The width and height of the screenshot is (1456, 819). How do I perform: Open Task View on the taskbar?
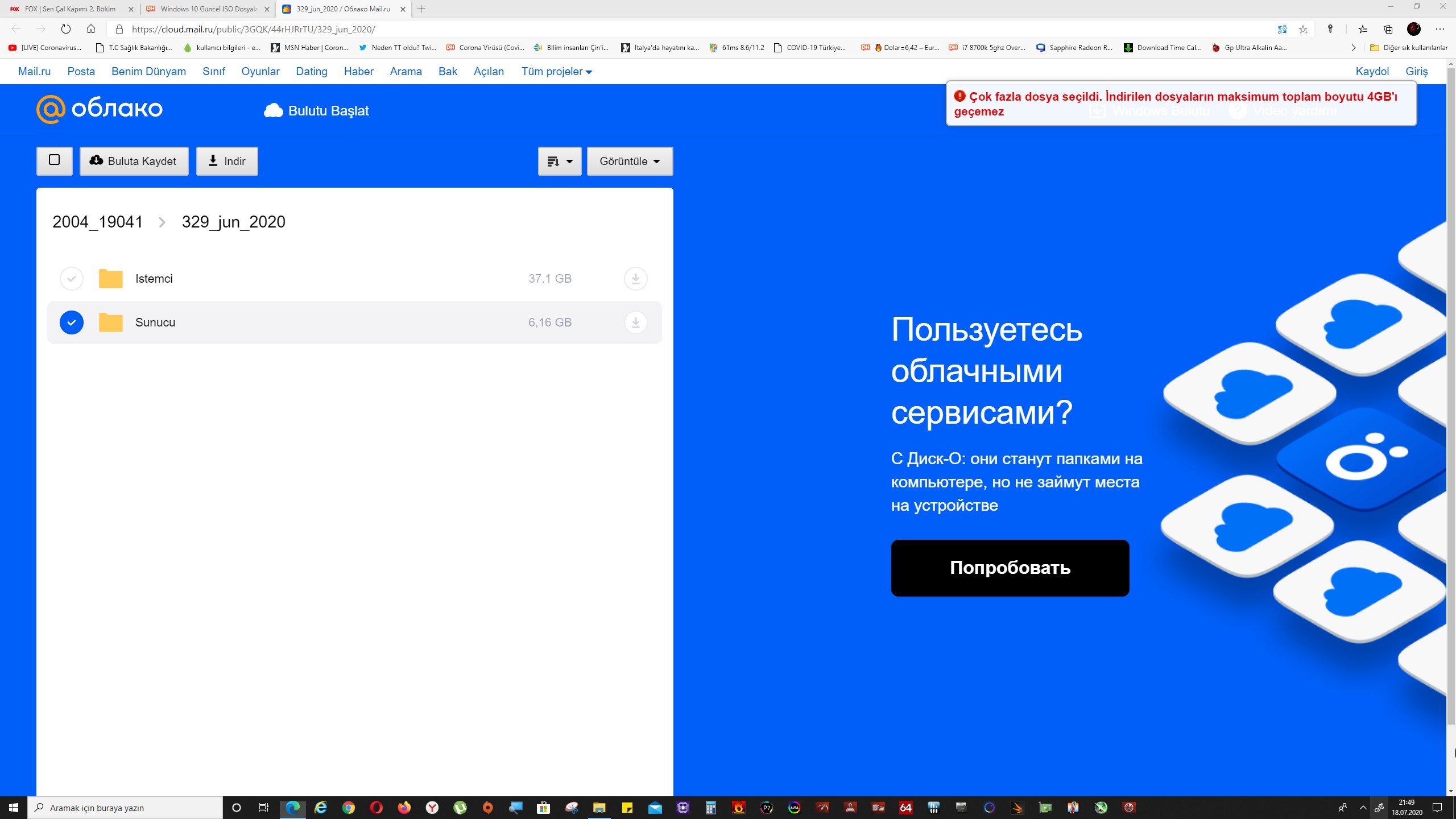point(264,808)
